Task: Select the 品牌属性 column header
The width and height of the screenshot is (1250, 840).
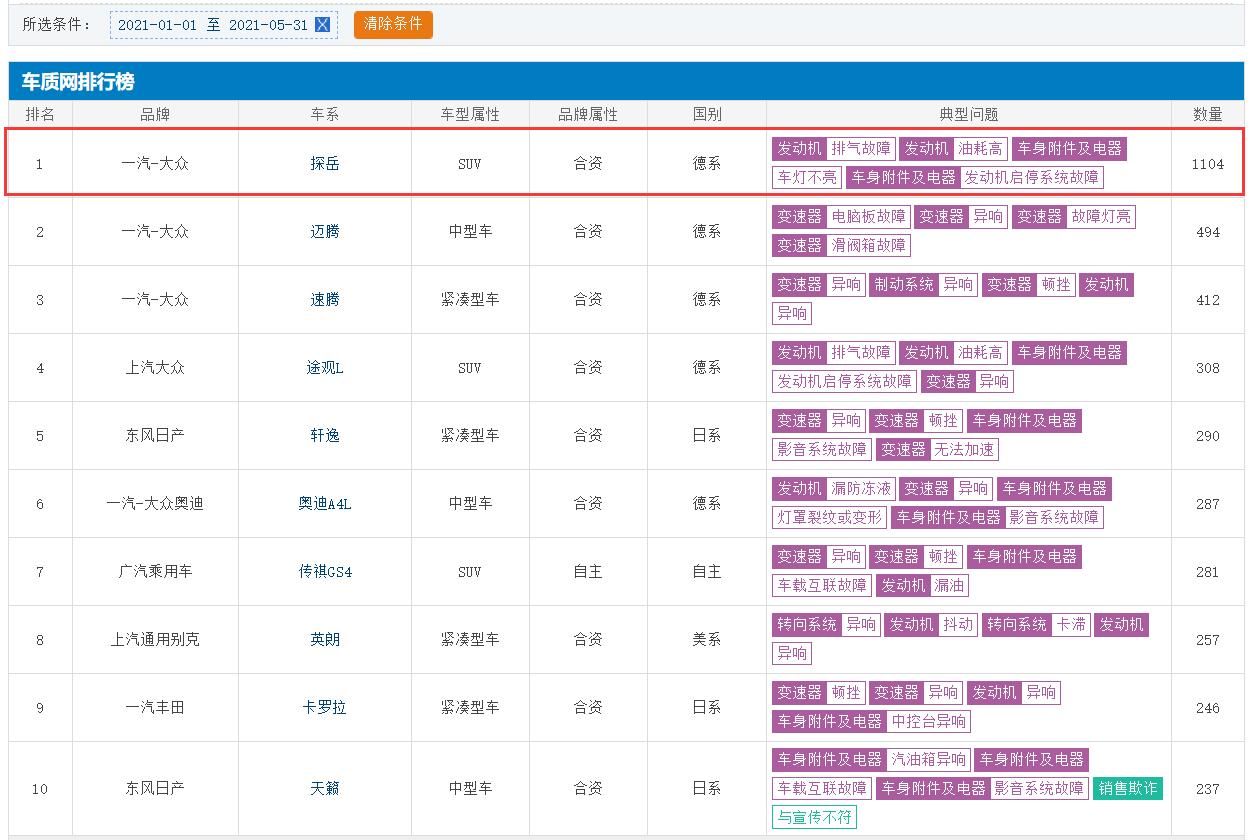Action: (x=588, y=115)
